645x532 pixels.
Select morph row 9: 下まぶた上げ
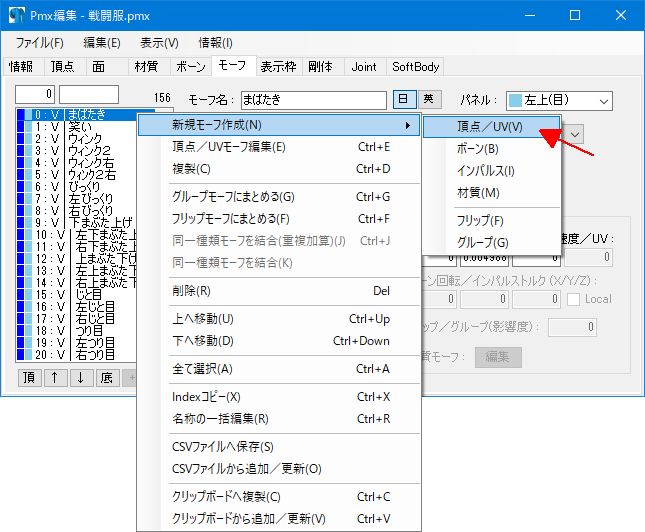tap(77, 223)
